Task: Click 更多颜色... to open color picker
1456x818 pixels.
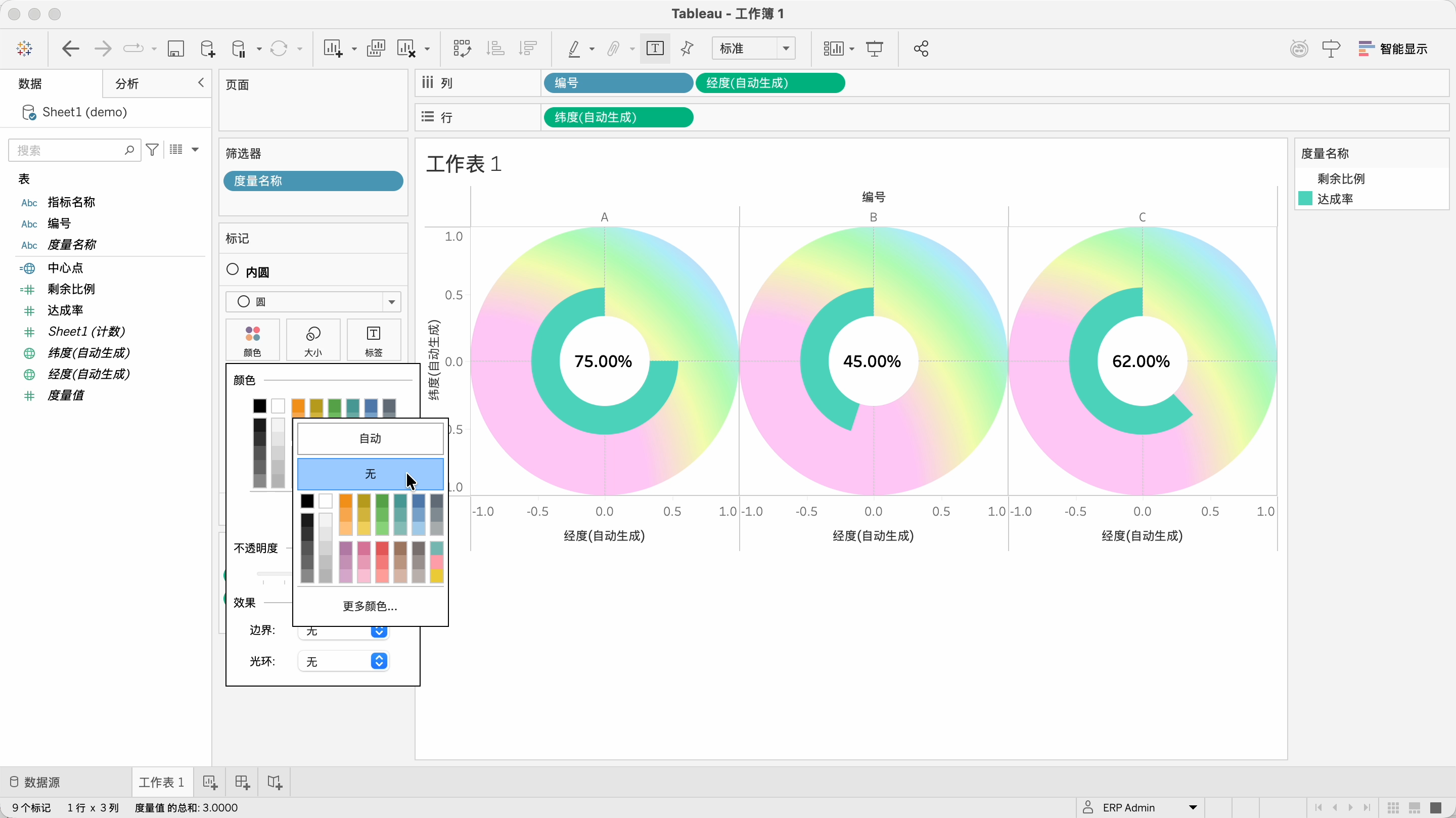Action: pos(370,606)
